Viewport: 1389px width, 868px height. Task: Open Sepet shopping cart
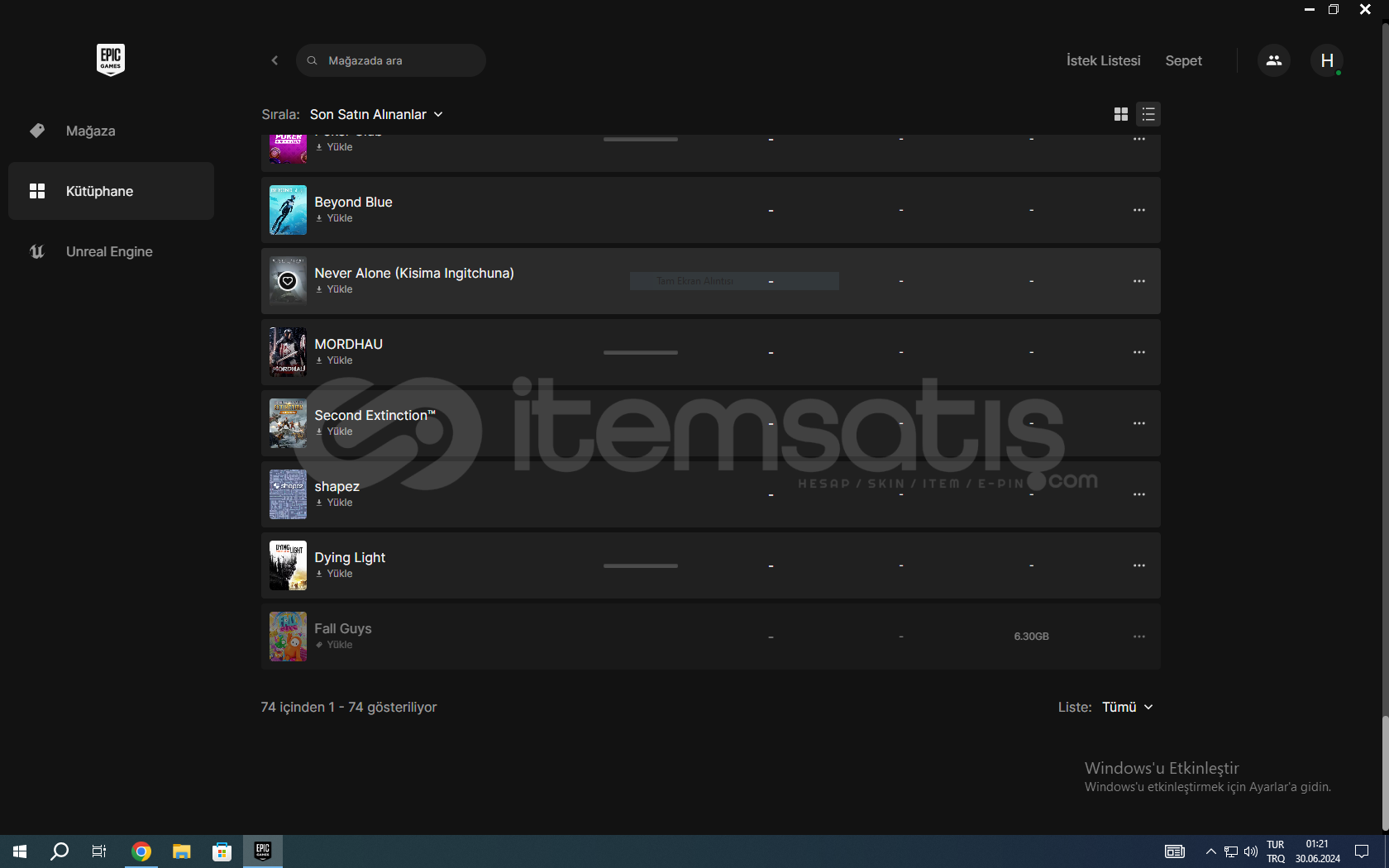(x=1183, y=60)
